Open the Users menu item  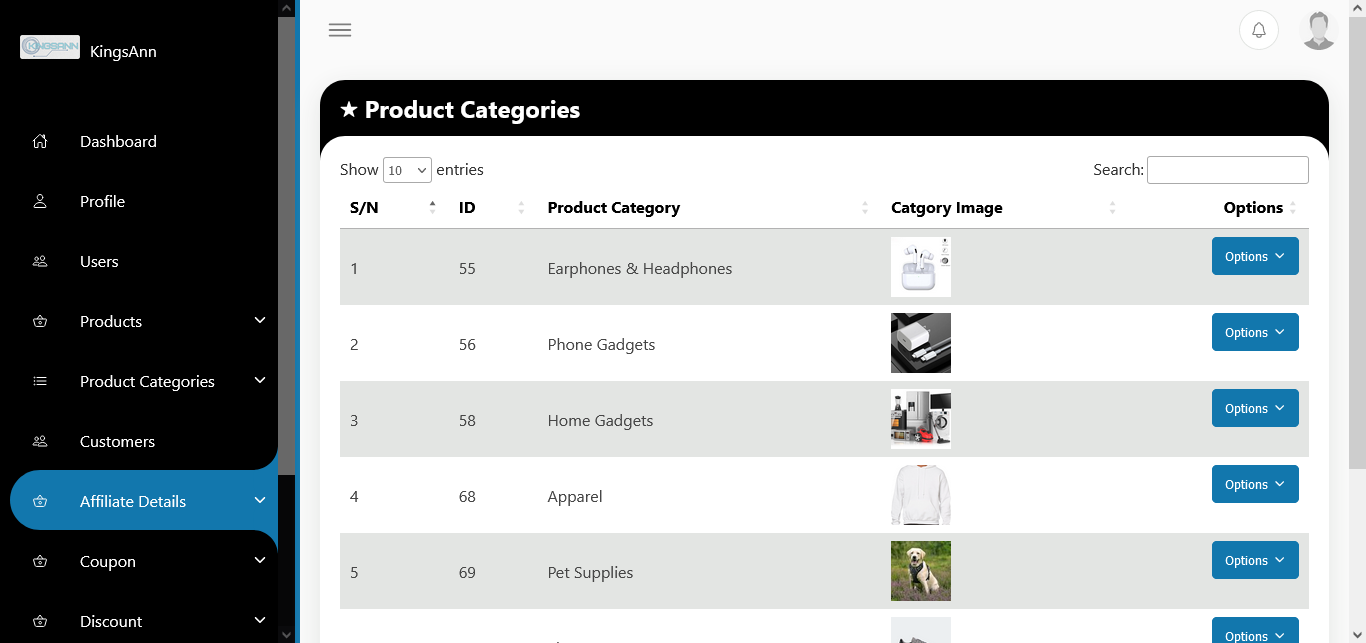tap(99, 261)
